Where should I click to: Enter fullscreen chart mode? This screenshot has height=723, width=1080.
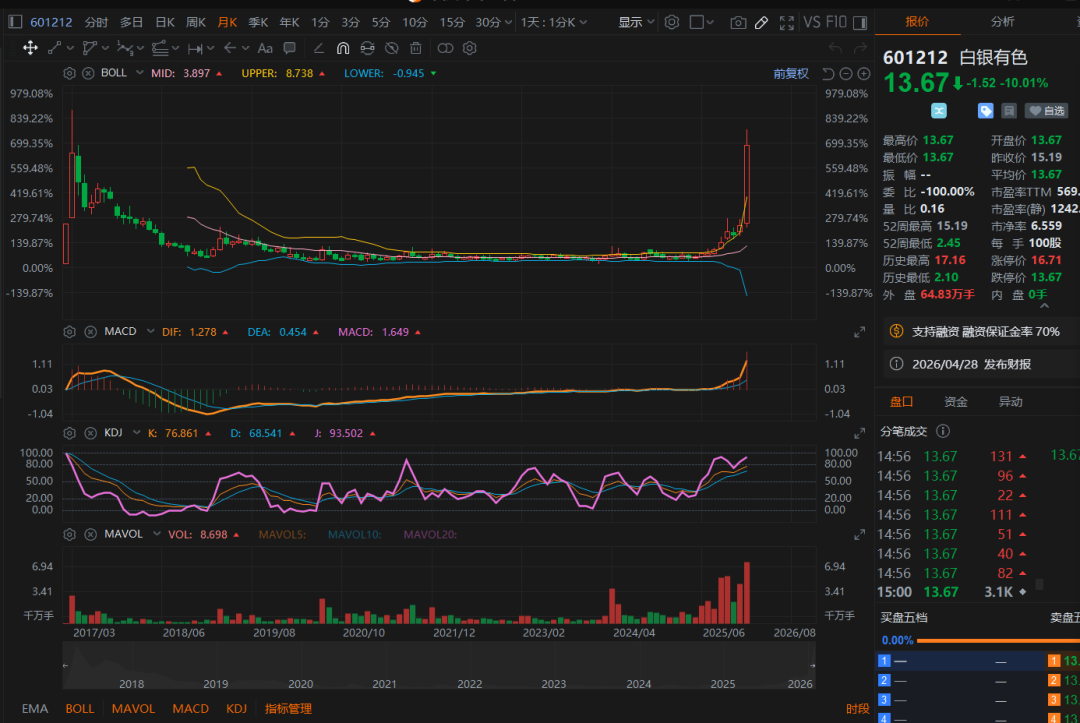(787, 23)
